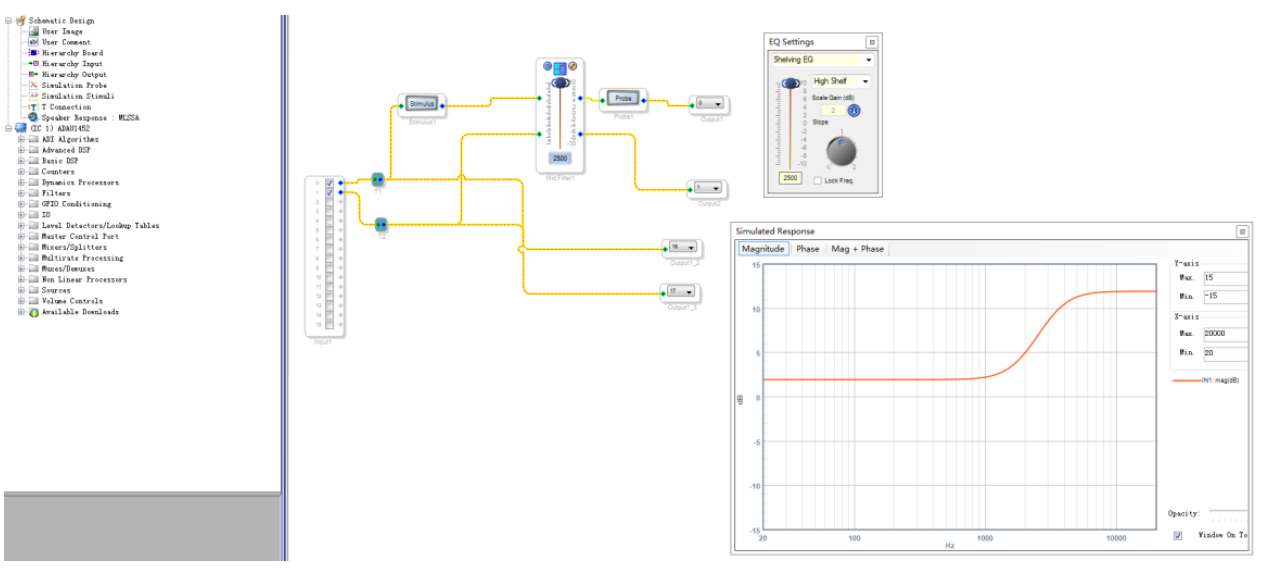
Task: Click the T Connection icon in tree
Action: (33, 107)
